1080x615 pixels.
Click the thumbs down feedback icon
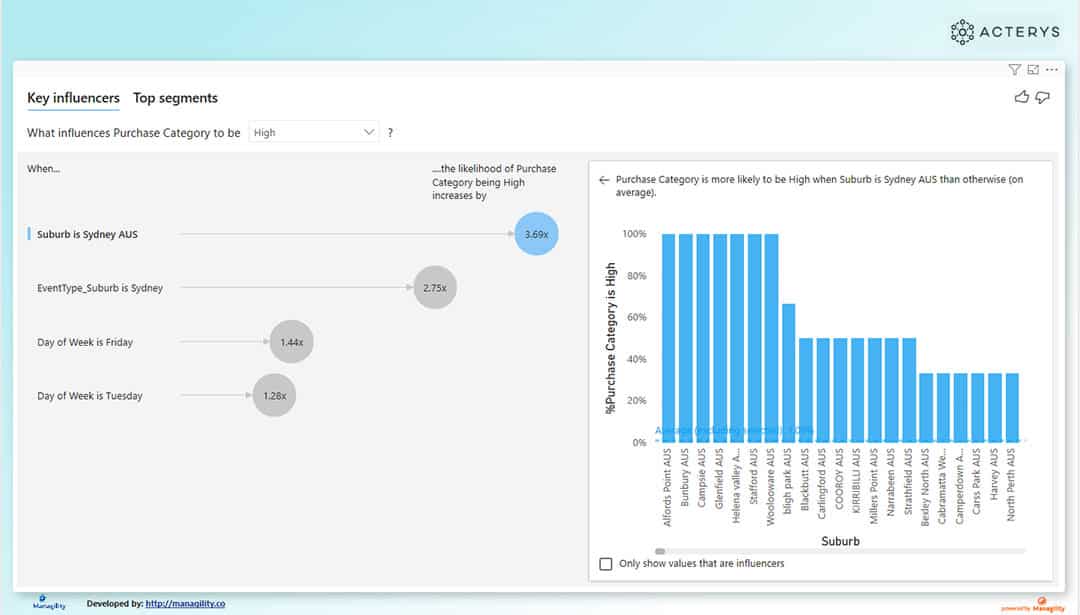pos(1042,97)
